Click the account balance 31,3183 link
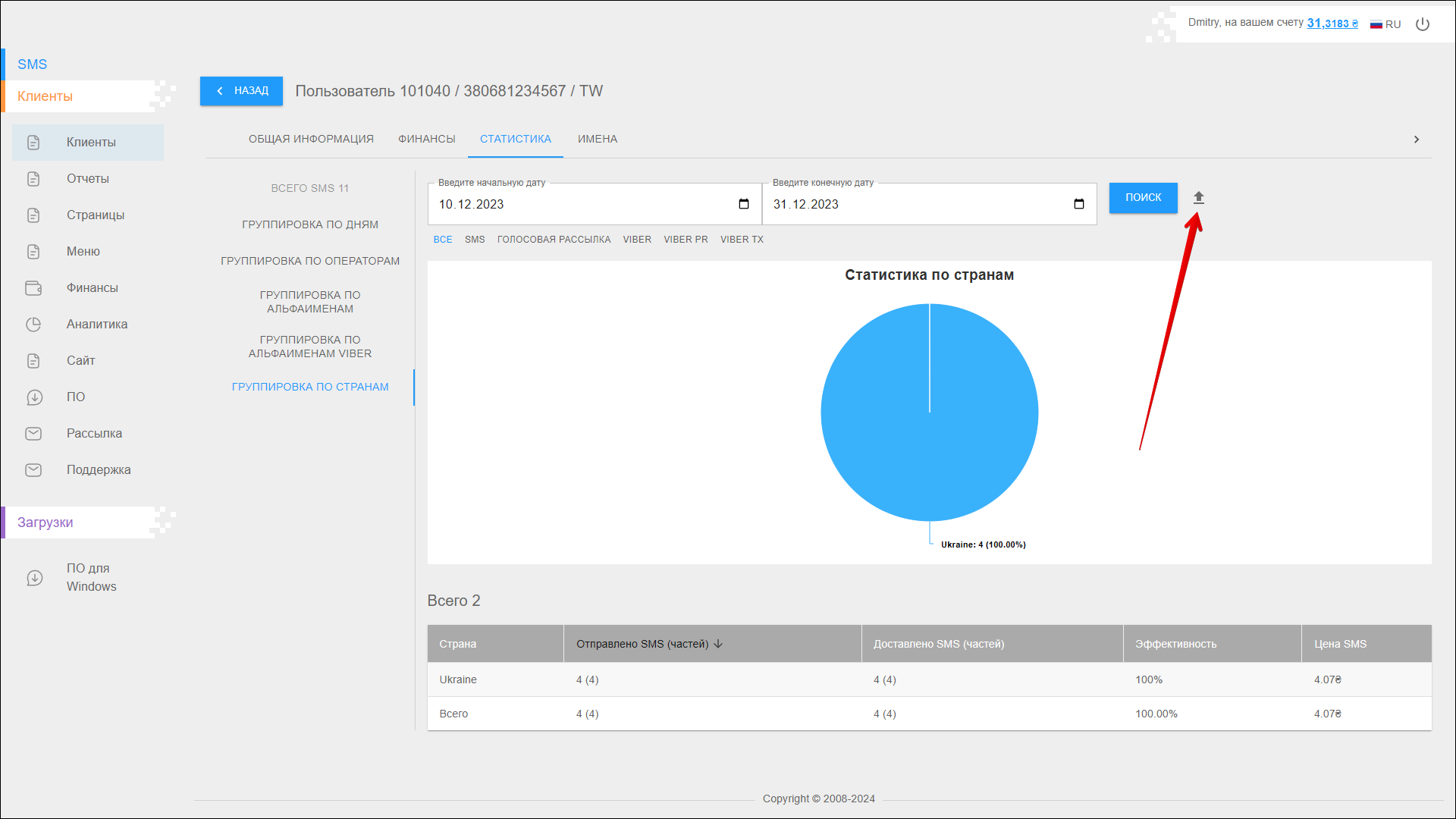Image resolution: width=1456 pixels, height=819 pixels. click(x=1332, y=24)
